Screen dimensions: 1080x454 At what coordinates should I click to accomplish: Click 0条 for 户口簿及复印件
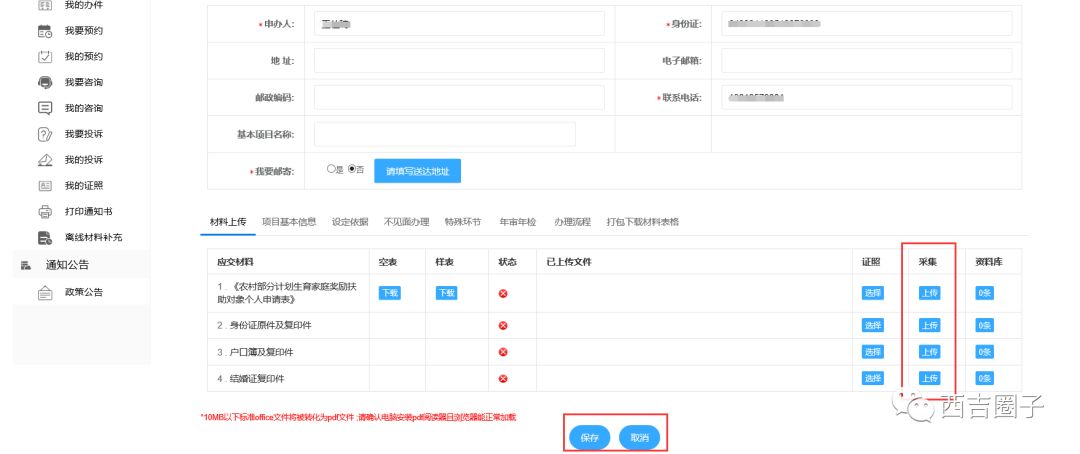[984, 352]
